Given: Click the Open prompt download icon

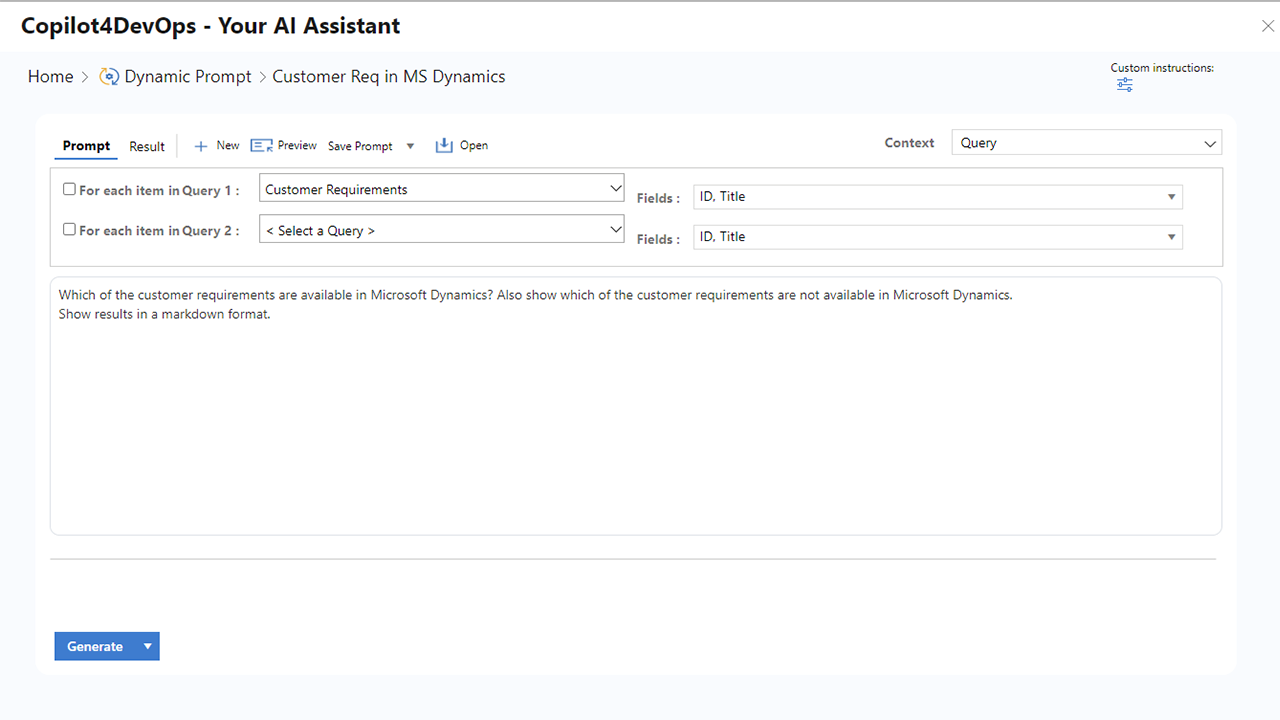Looking at the screenshot, I should pyautogui.click(x=444, y=146).
